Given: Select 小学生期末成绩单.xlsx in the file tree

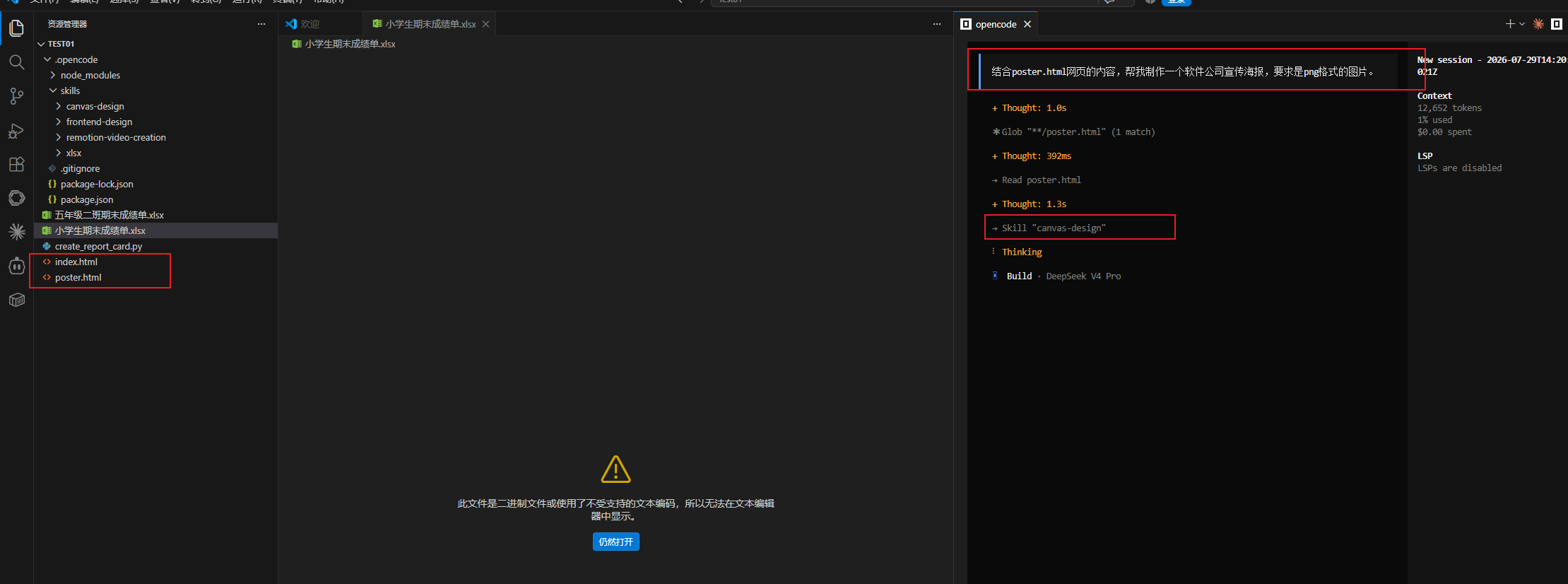Looking at the screenshot, I should 155,230.
